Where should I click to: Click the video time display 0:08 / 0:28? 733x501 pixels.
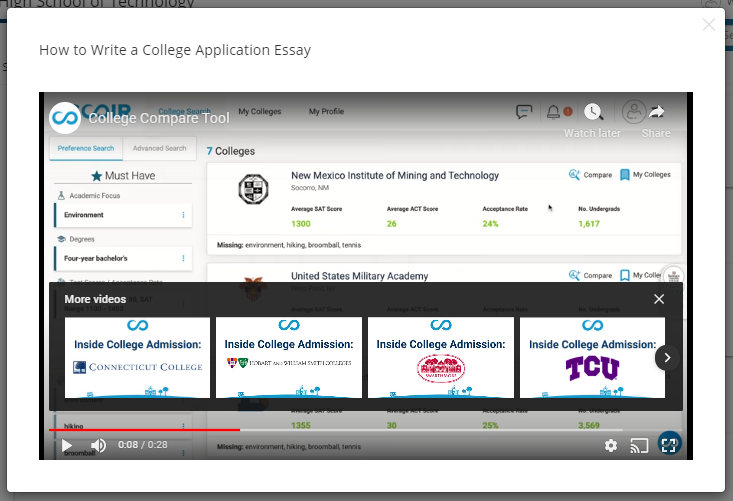point(143,445)
